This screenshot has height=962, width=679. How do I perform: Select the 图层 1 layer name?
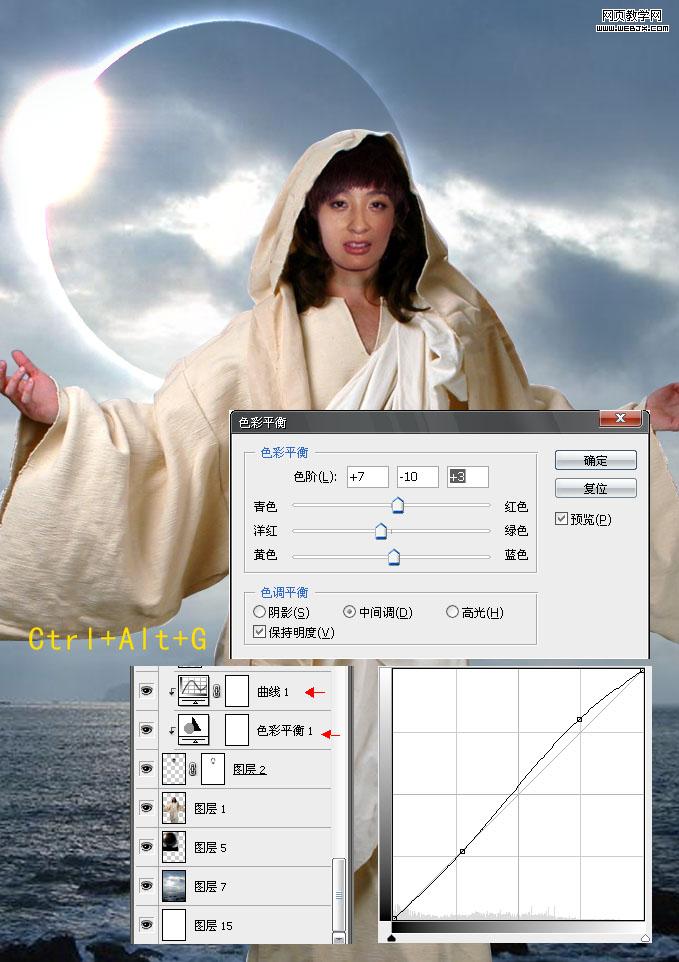pyautogui.click(x=210, y=808)
